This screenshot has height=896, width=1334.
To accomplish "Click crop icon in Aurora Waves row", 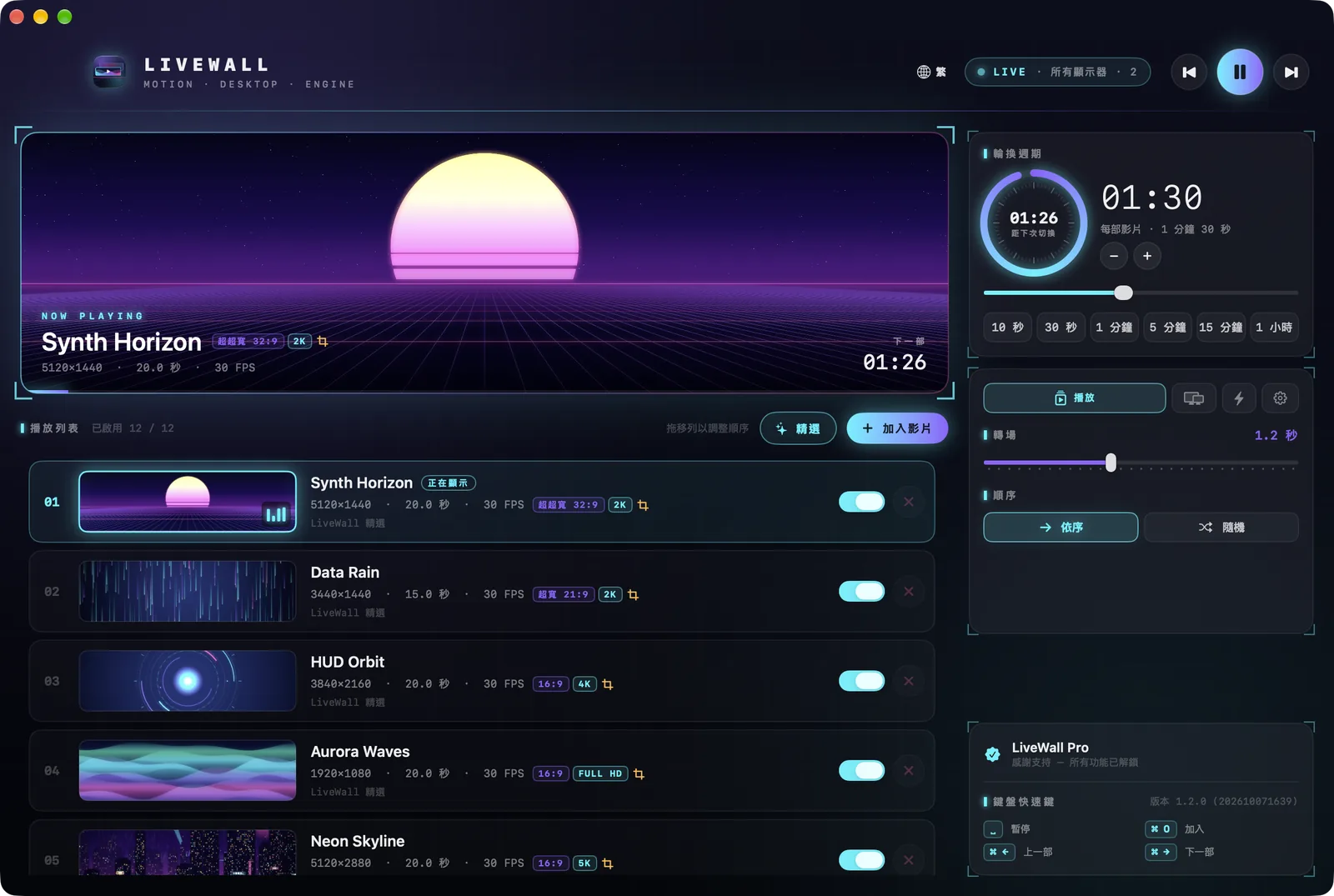I will (x=639, y=773).
